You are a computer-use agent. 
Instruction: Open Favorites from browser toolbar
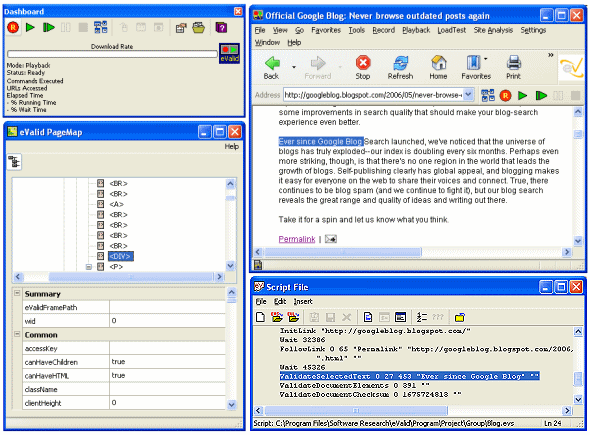pos(476,68)
